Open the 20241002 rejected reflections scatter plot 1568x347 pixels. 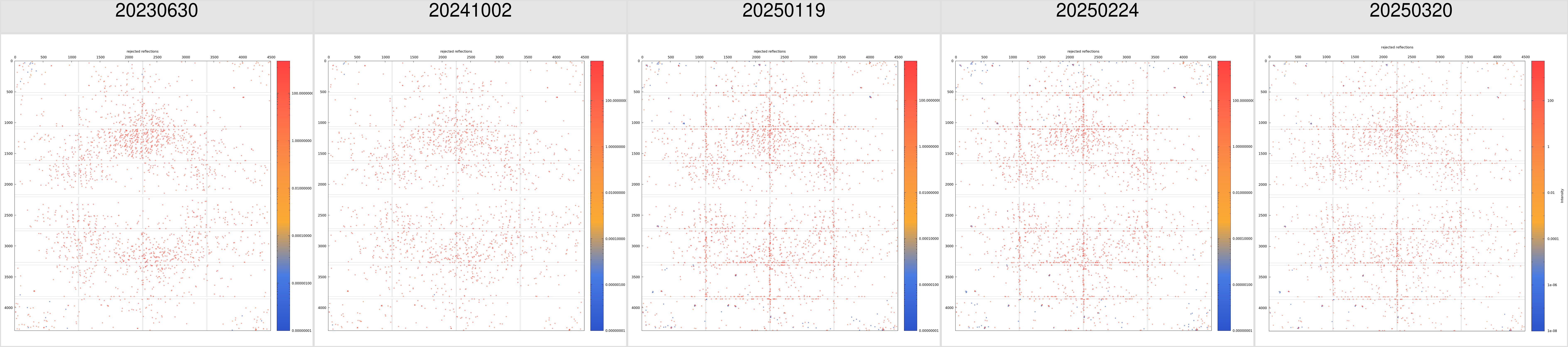pos(456,195)
